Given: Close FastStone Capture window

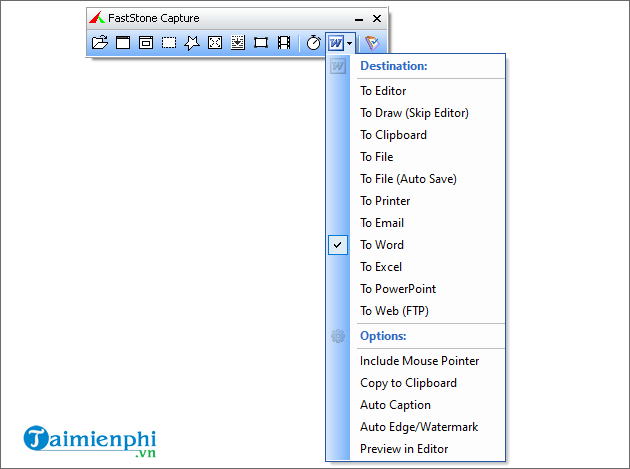Looking at the screenshot, I should [377, 18].
